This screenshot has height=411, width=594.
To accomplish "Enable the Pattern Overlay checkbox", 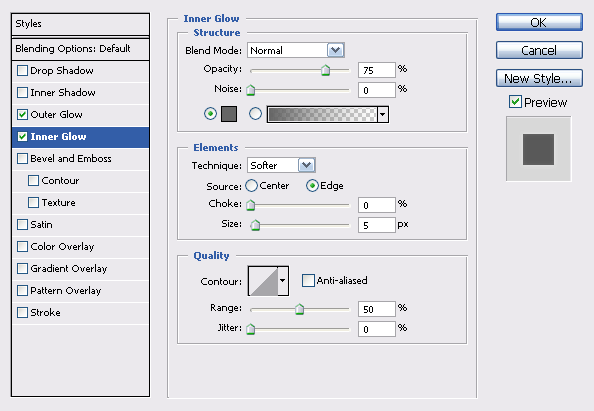I will click(22, 291).
